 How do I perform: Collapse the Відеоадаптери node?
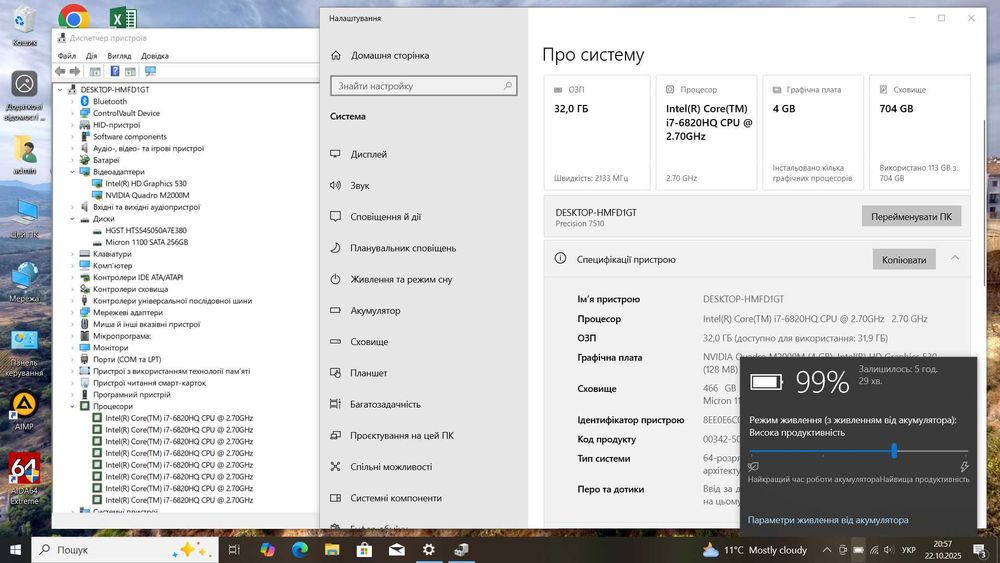tap(72, 172)
